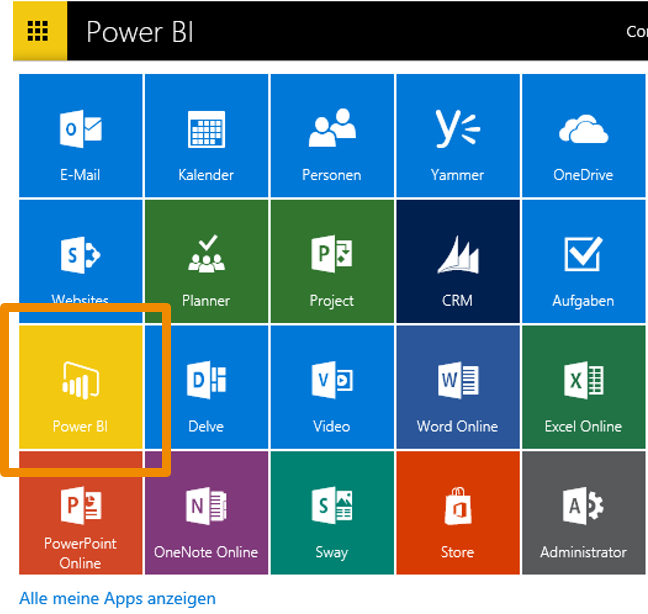This screenshot has width=648, height=614.
Task: Click 'Alle meine Apps anzeigen' link
Action: pyautogui.click(x=117, y=599)
